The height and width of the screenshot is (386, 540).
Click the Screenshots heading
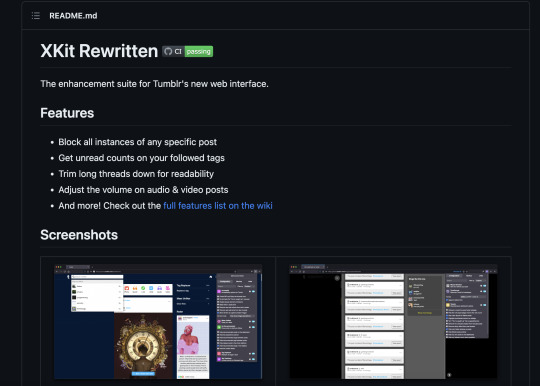[79, 235]
